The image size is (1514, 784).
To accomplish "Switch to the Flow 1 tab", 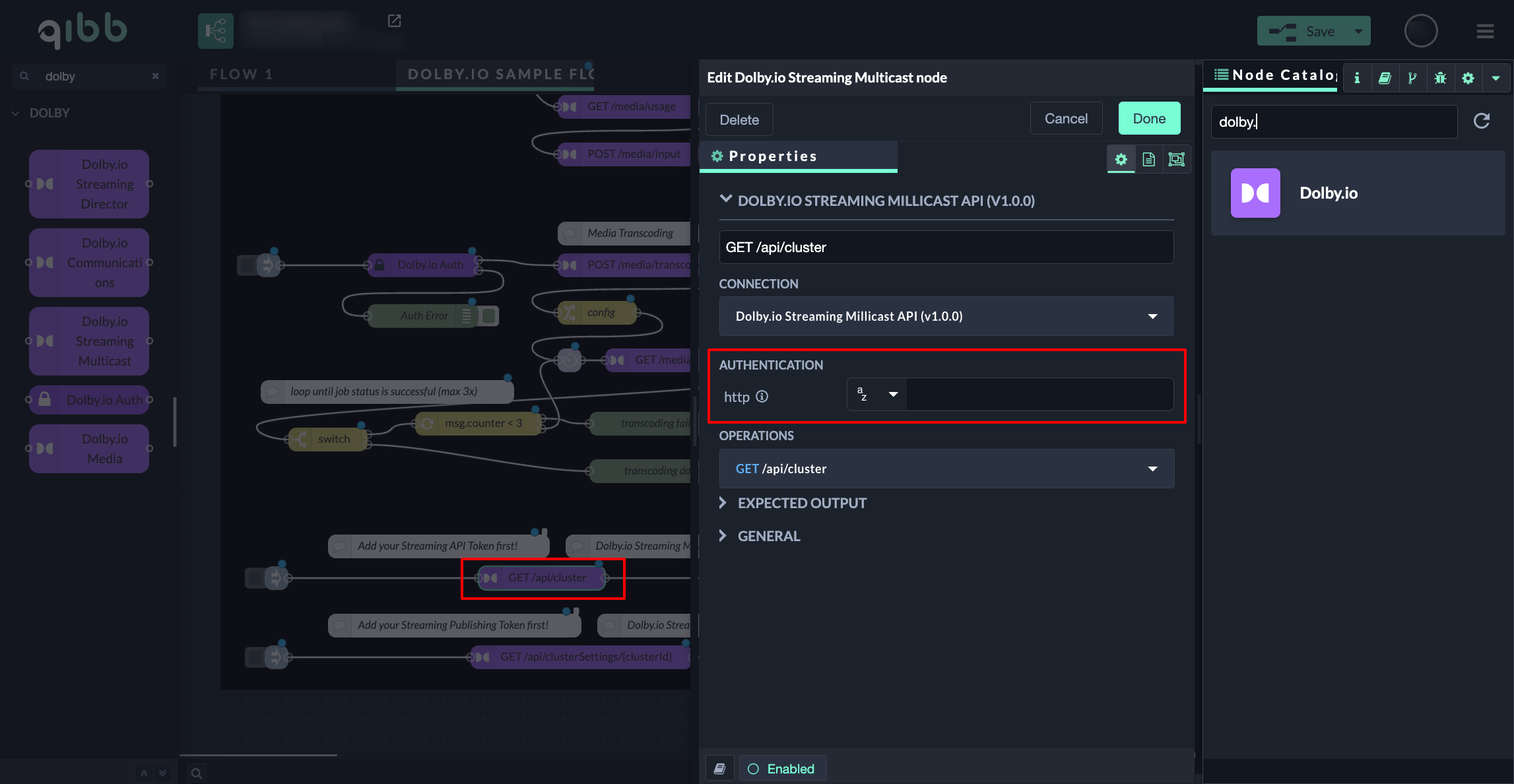I will pyautogui.click(x=242, y=74).
